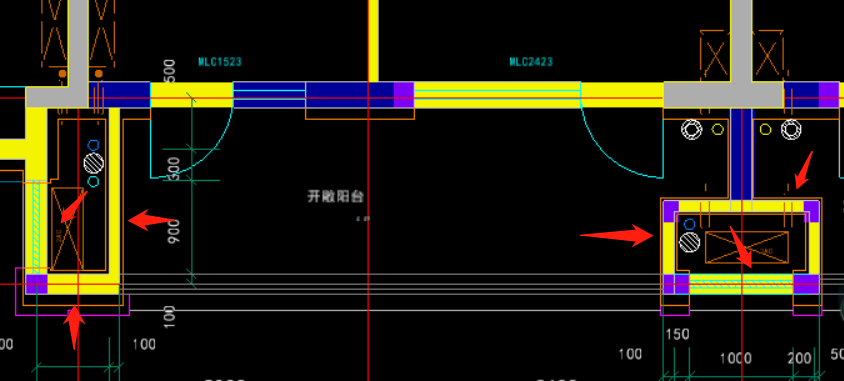Pick white double-ring circle right of blue wall

coord(791,129)
